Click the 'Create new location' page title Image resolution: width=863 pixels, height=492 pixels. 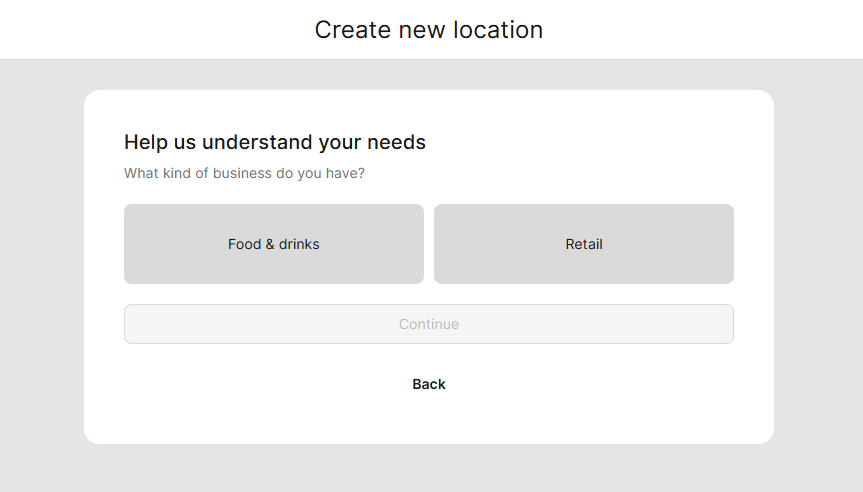pyautogui.click(x=429, y=30)
